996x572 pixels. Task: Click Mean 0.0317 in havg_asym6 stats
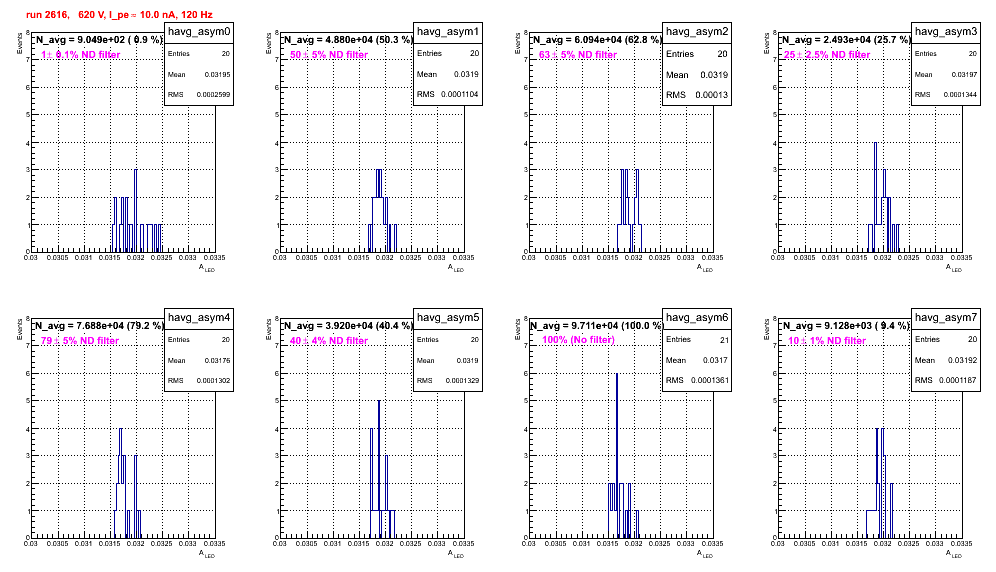[x=697, y=360]
